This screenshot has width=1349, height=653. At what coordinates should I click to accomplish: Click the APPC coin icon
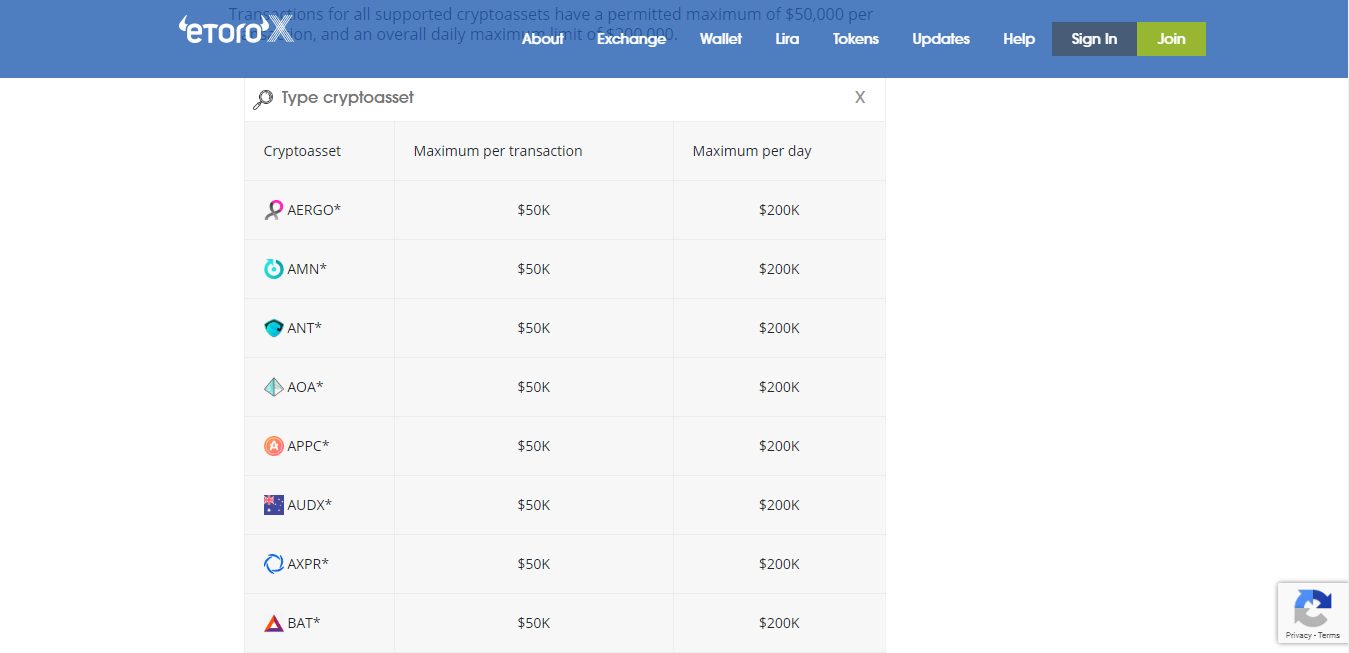tap(273, 446)
